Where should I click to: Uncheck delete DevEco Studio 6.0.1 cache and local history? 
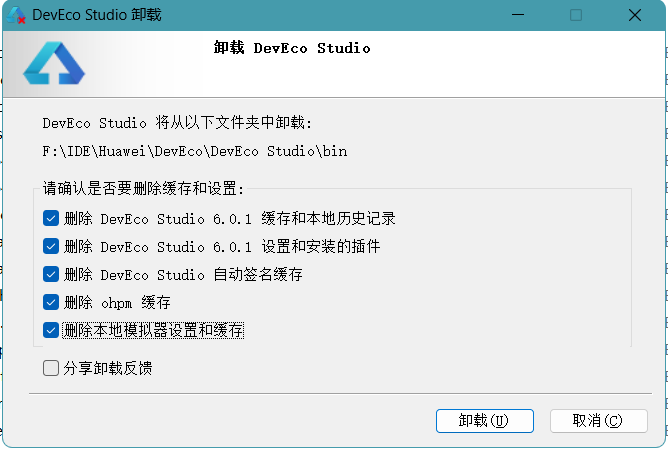click(51, 219)
